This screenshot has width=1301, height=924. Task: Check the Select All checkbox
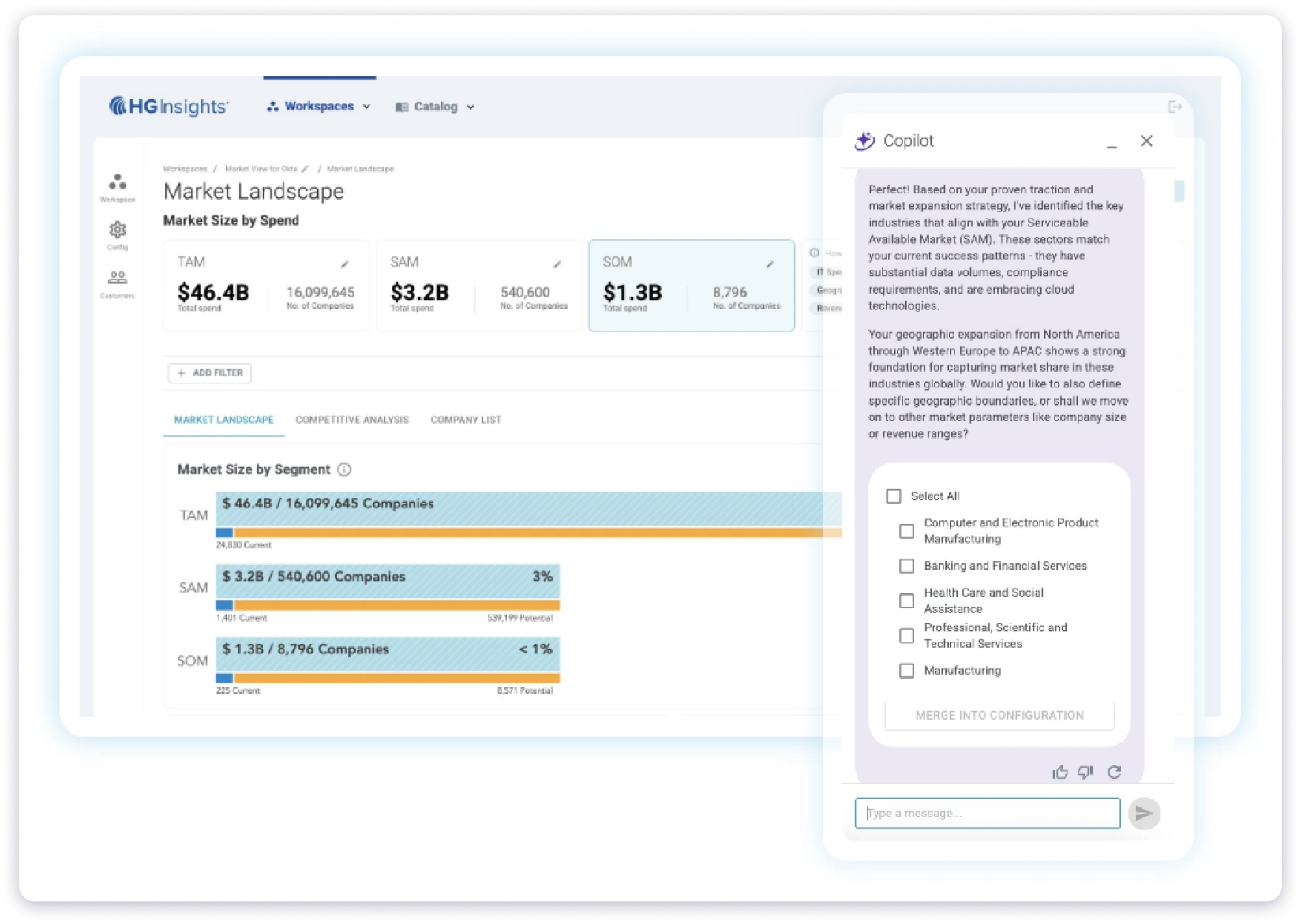tap(893, 496)
